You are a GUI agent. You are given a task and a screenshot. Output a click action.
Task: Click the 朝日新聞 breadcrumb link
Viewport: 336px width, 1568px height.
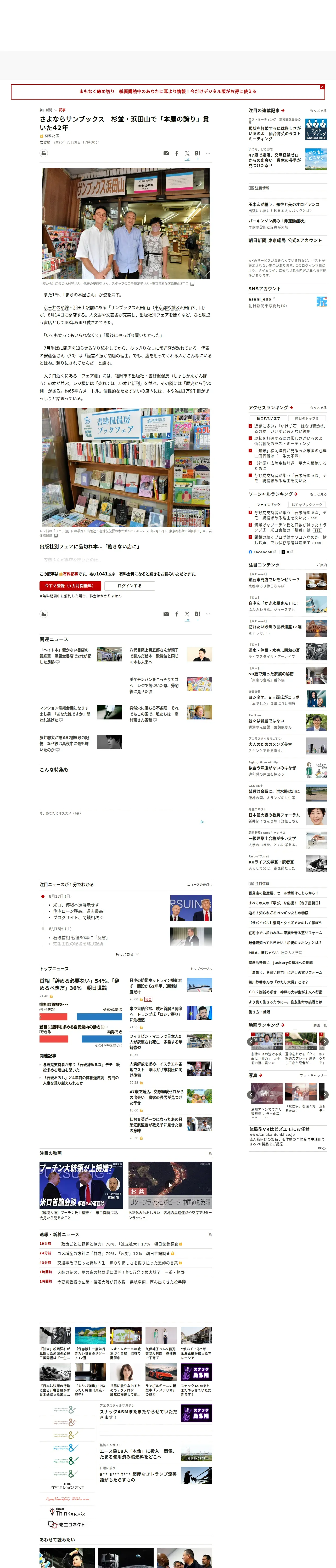tap(46, 110)
